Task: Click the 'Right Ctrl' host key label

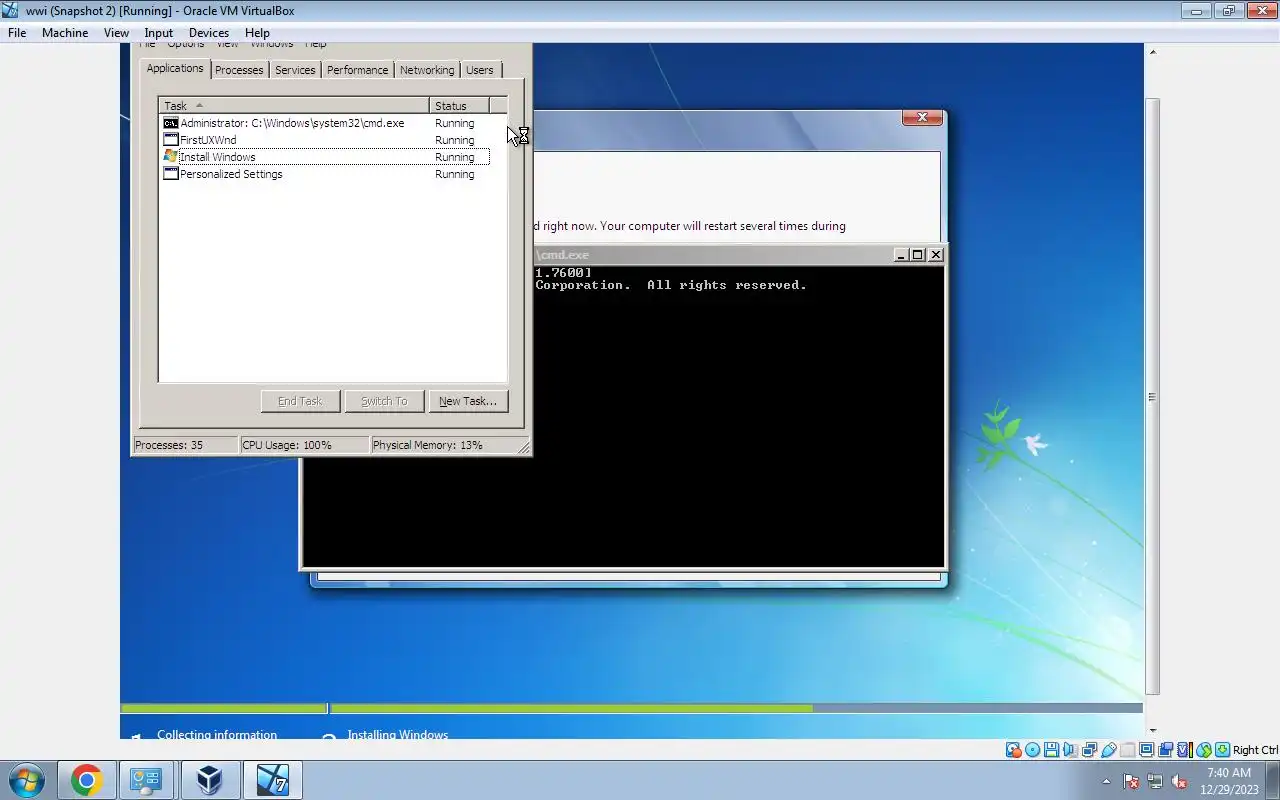Action: pos(1255,750)
